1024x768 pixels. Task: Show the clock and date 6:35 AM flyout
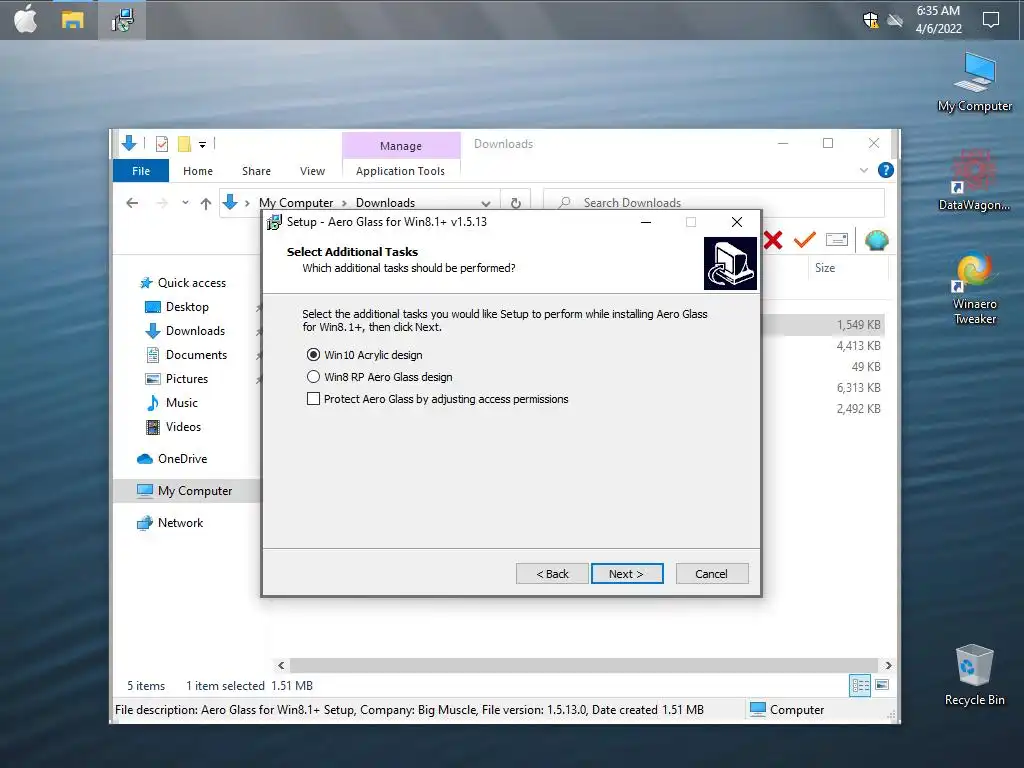tap(938, 20)
